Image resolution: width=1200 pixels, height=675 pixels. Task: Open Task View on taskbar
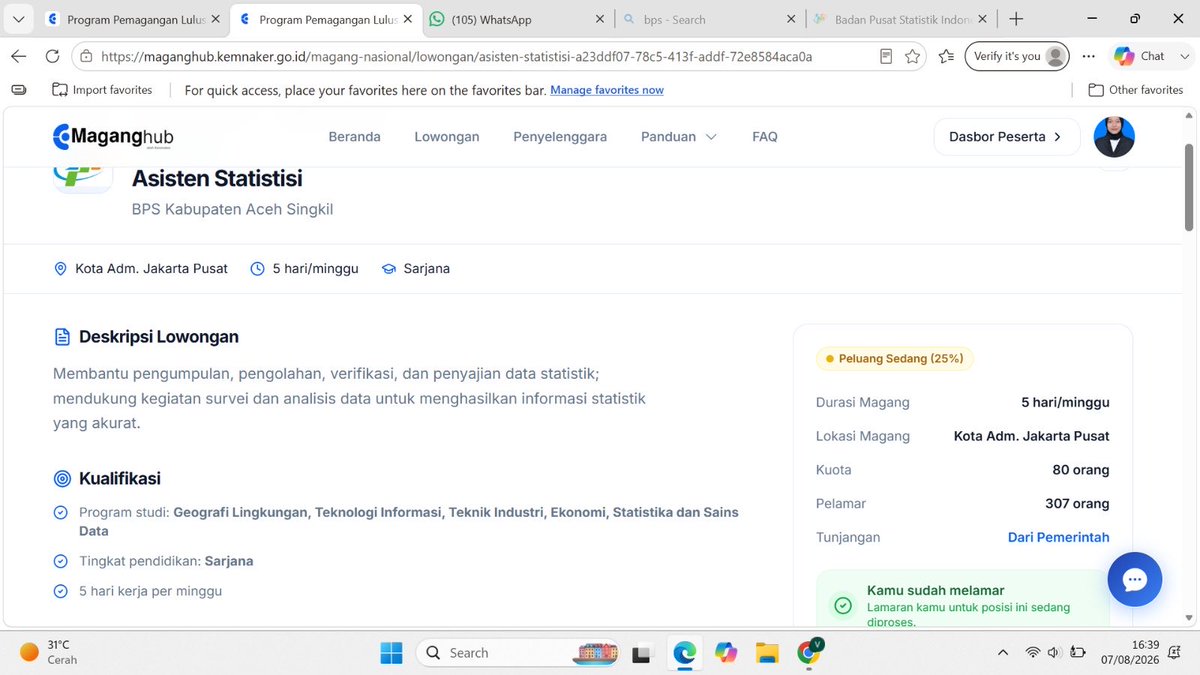click(x=641, y=653)
